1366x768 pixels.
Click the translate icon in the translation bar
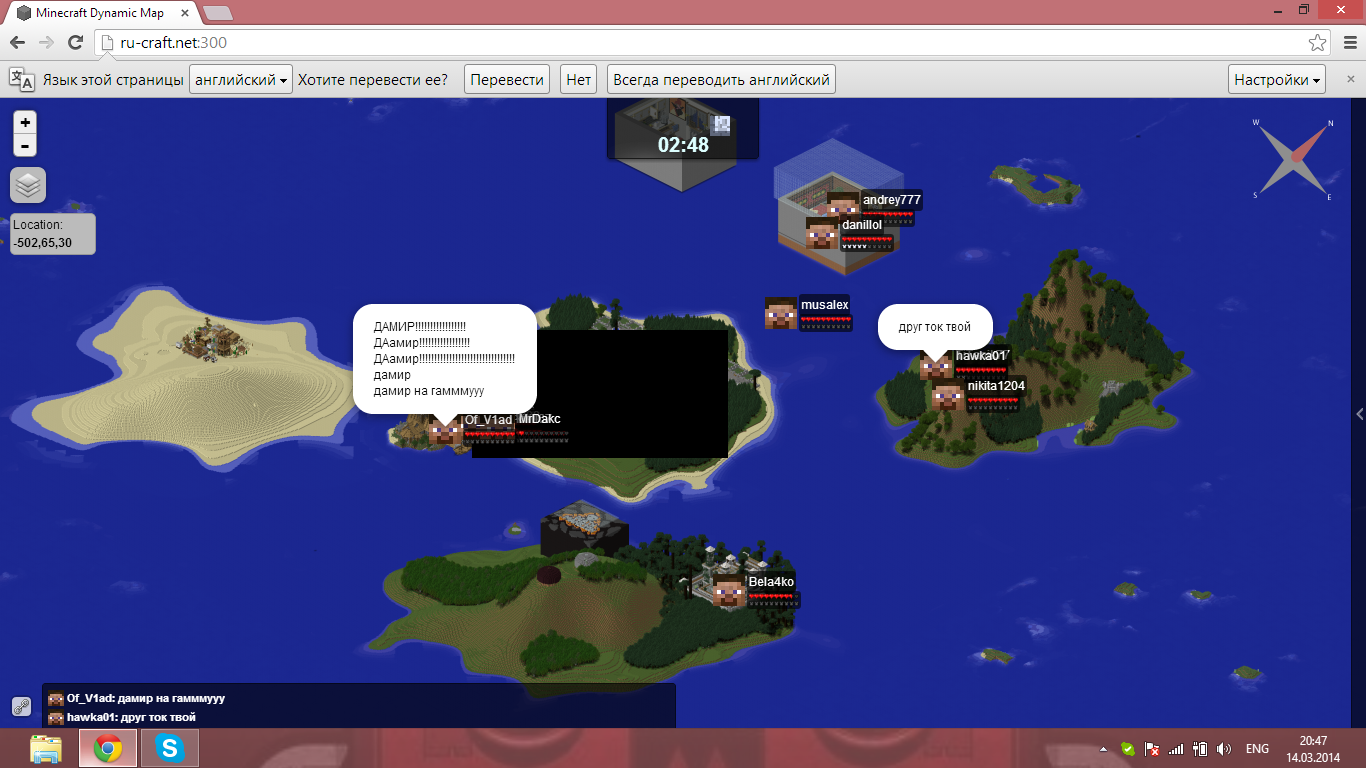(x=22, y=80)
